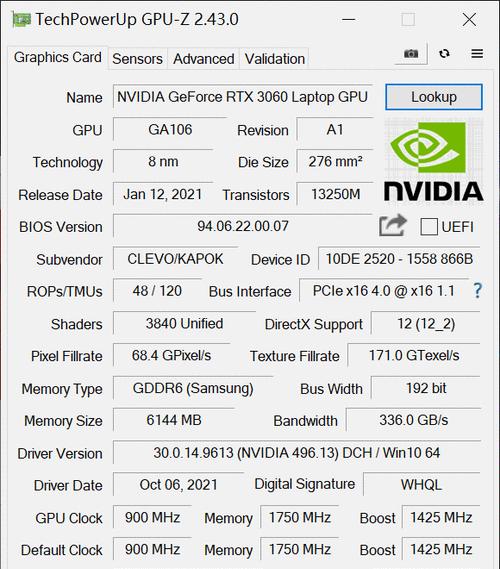
Task: Select the Graphics Card tab
Action: click(x=58, y=57)
